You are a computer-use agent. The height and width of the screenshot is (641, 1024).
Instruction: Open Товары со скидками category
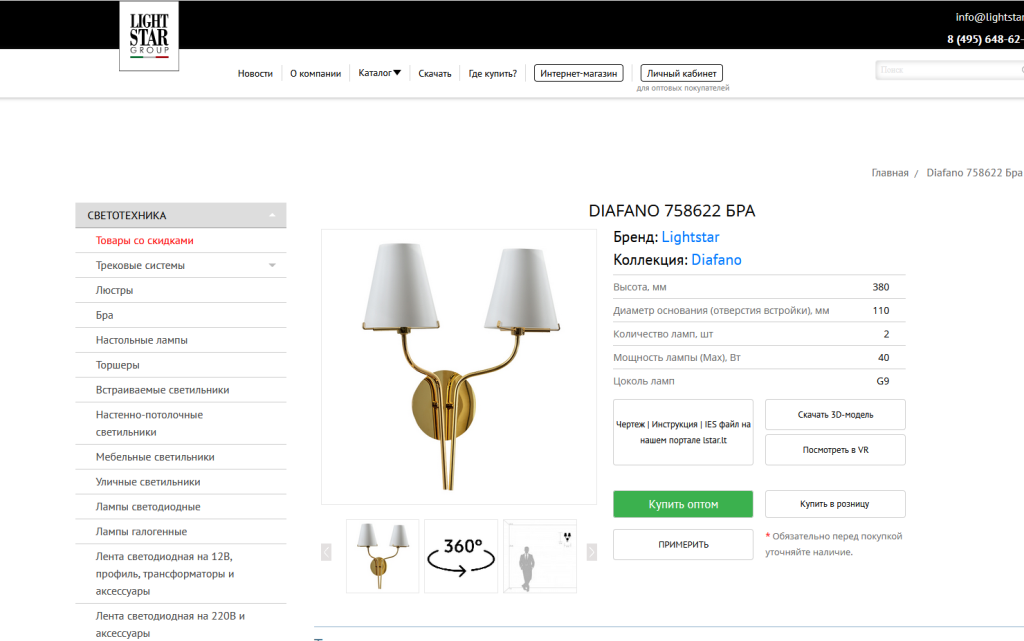pos(144,240)
